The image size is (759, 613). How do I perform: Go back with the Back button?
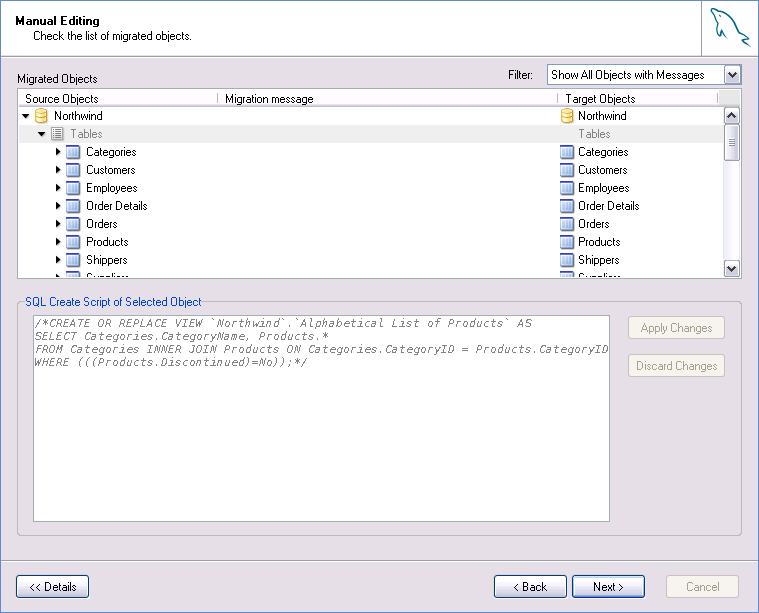[530, 587]
